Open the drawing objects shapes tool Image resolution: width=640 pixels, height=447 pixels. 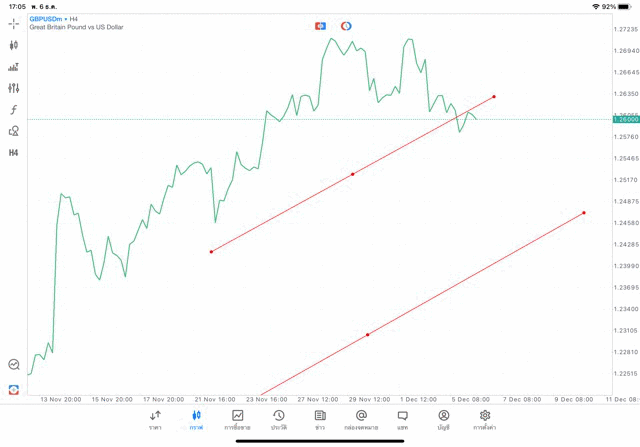click(14, 131)
